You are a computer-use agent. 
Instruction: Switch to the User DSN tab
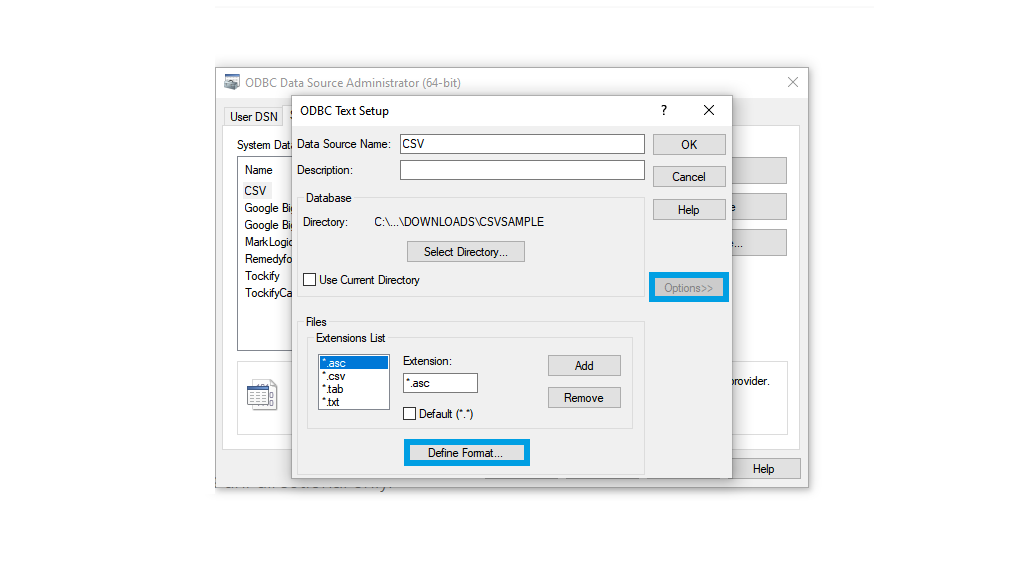pos(254,117)
